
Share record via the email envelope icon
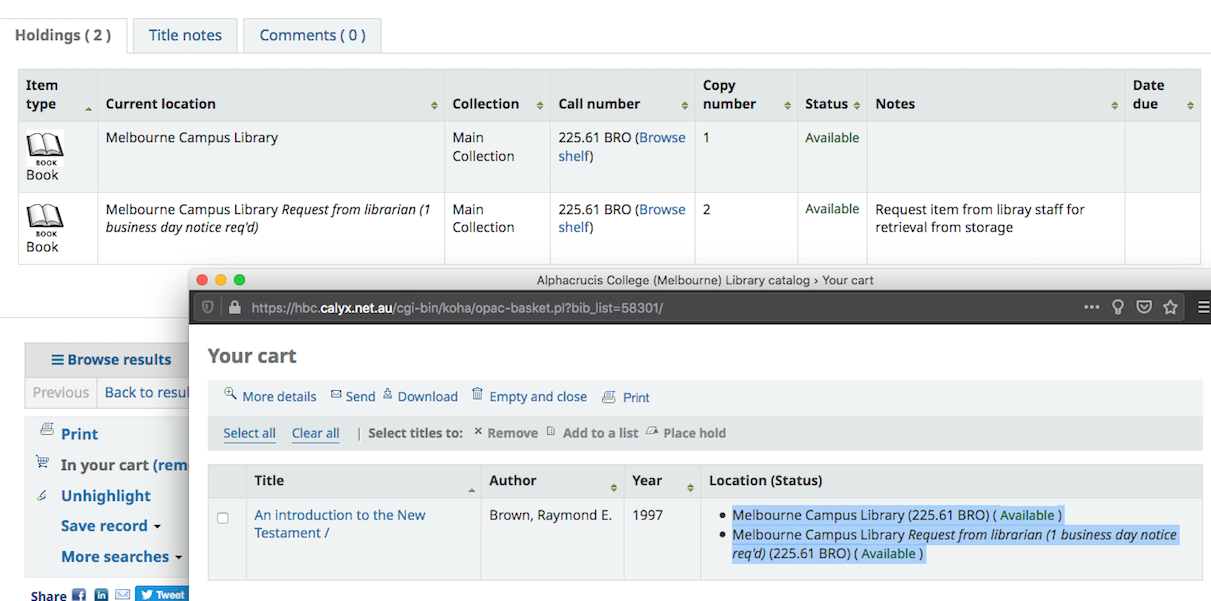pos(122,595)
